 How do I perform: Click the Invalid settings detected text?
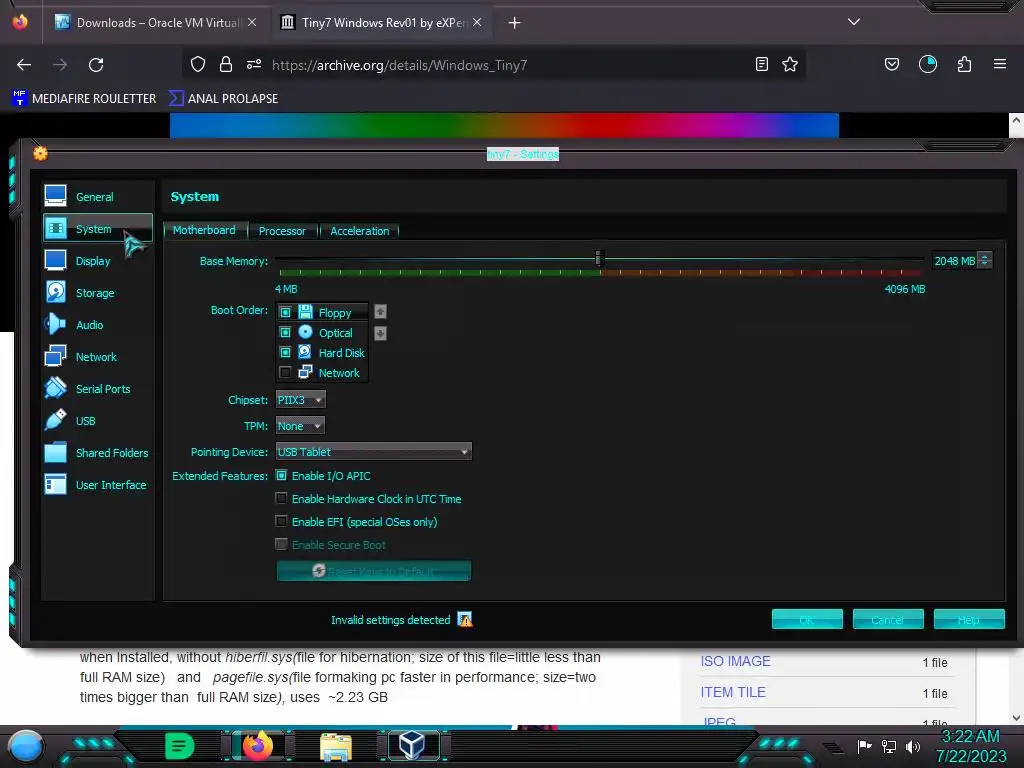391,620
